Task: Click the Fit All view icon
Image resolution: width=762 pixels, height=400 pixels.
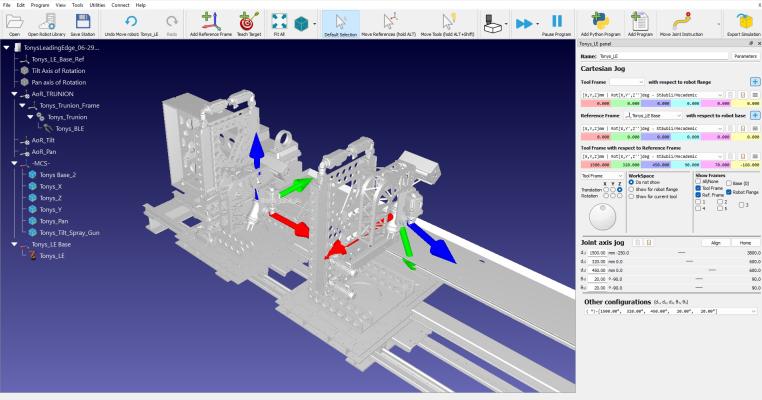Action: [279, 22]
